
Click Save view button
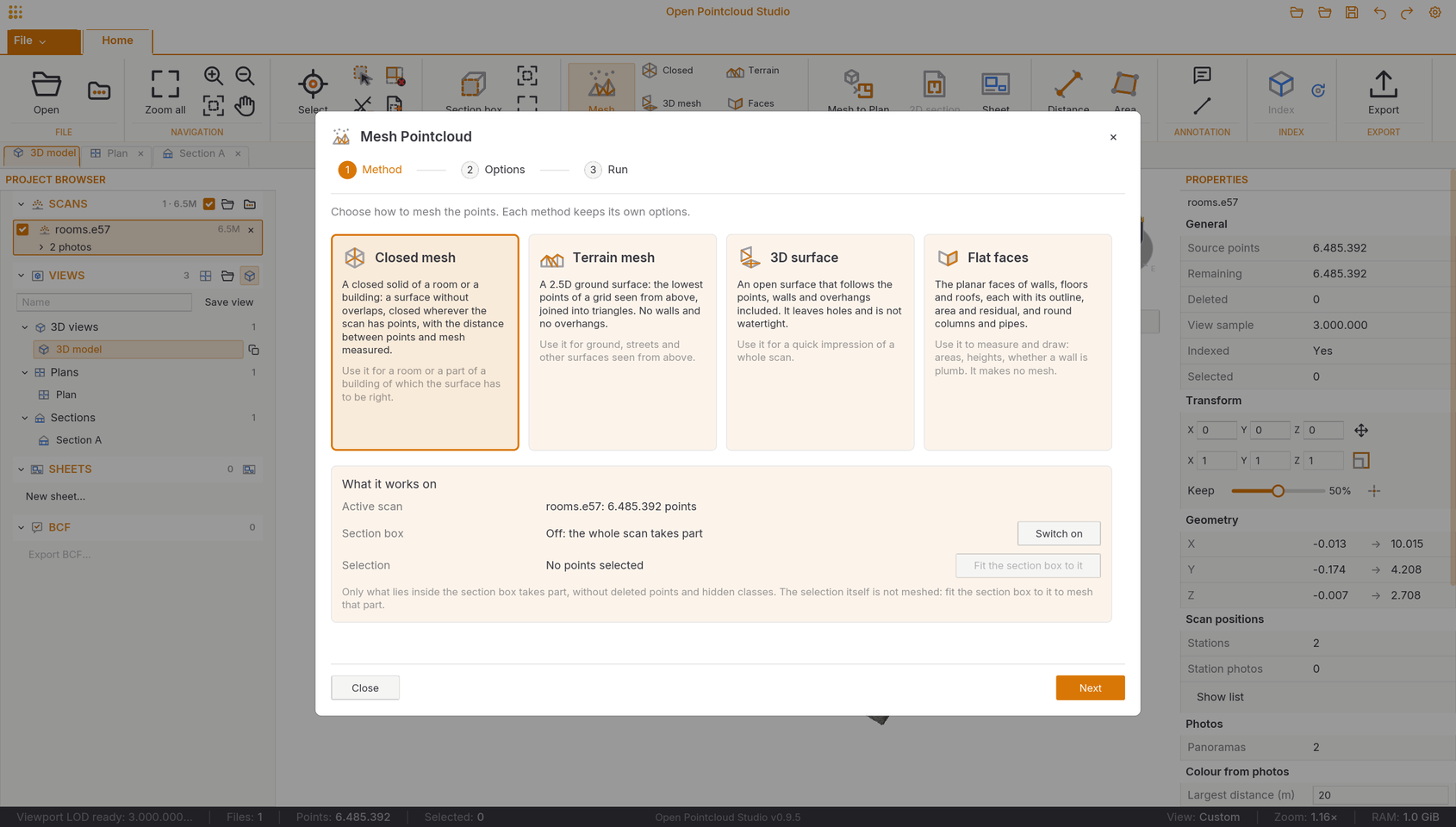pos(228,302)
